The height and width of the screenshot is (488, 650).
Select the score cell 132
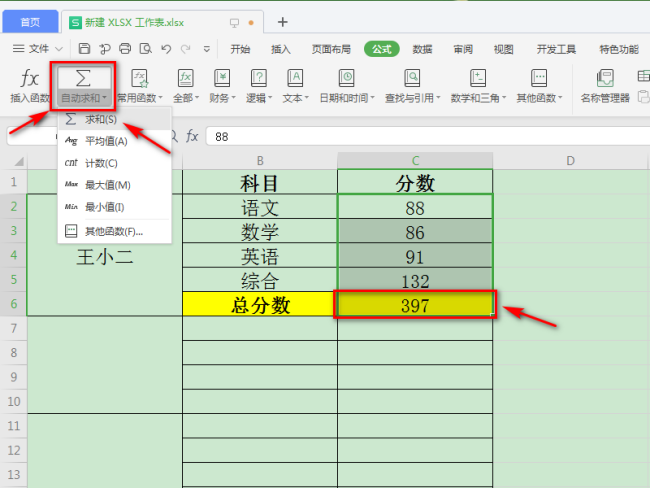click(415, 280)
